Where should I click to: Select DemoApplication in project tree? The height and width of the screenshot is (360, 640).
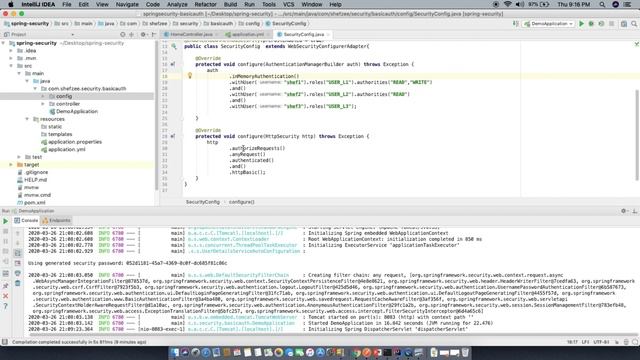click(x=77, y=111)
